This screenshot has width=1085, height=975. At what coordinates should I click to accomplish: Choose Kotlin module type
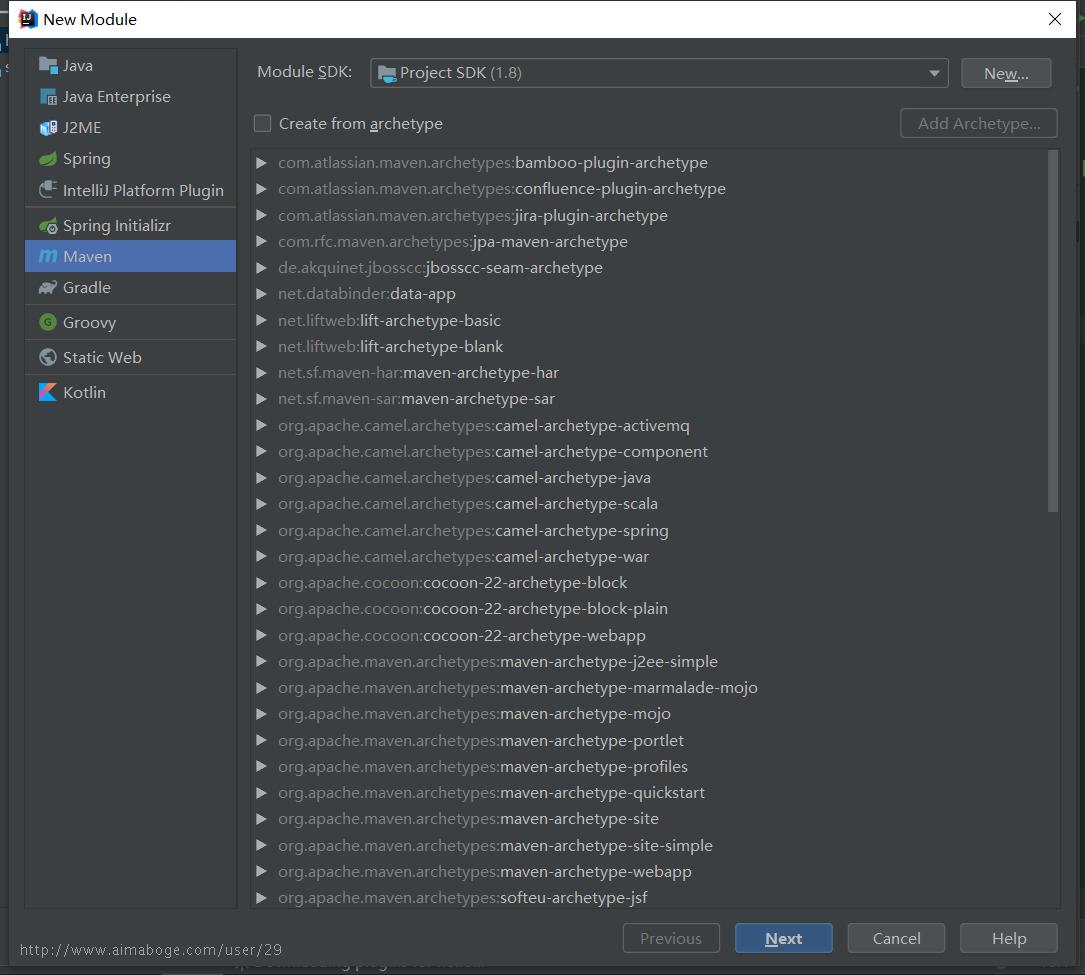click(130, 392)
